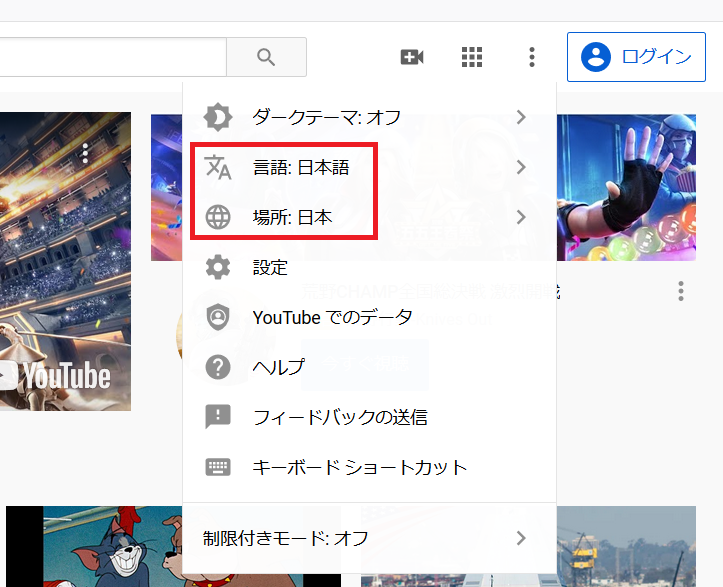The image size is (723, 587).
Task: Open ヘルプ menu entry
Action: click(x=369, y=367)
